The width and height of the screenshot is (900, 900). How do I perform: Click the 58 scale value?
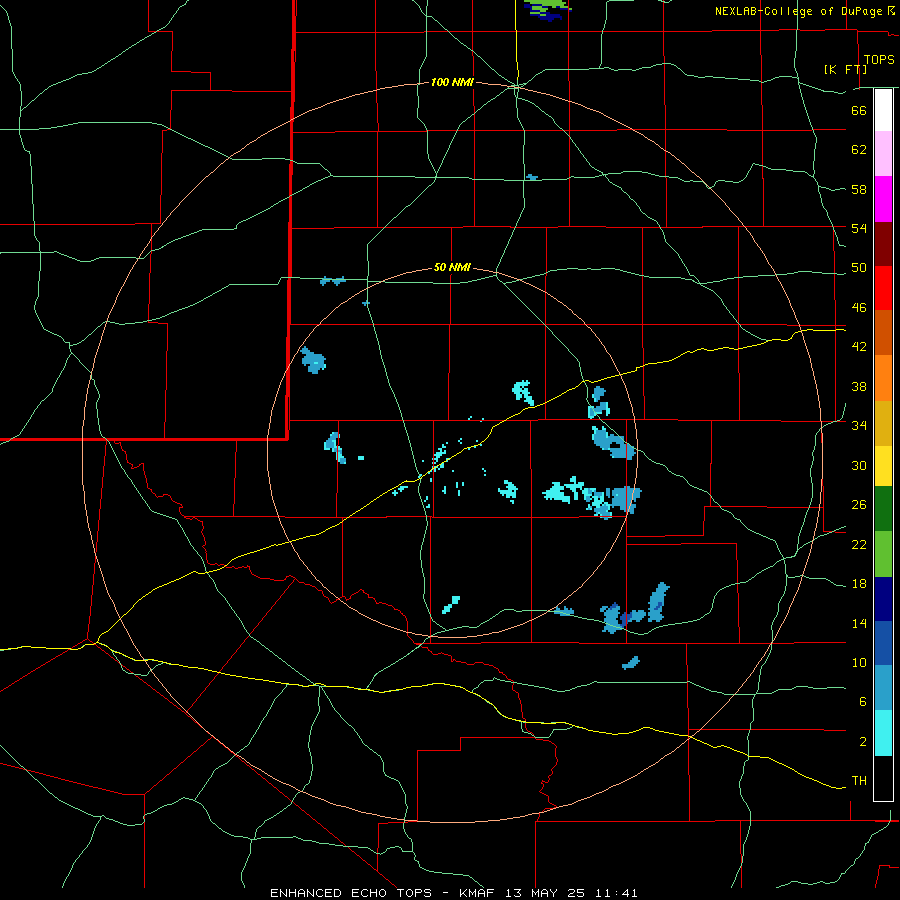[x=859, y=189]
